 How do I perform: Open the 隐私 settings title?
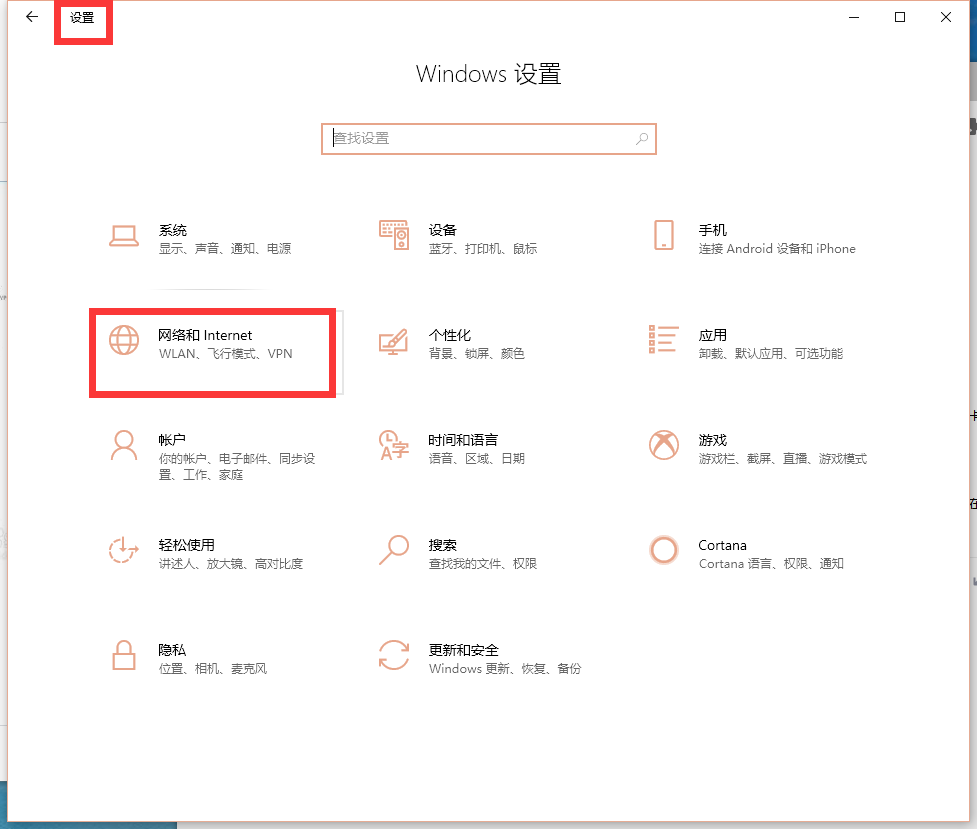tap(172, 649)
